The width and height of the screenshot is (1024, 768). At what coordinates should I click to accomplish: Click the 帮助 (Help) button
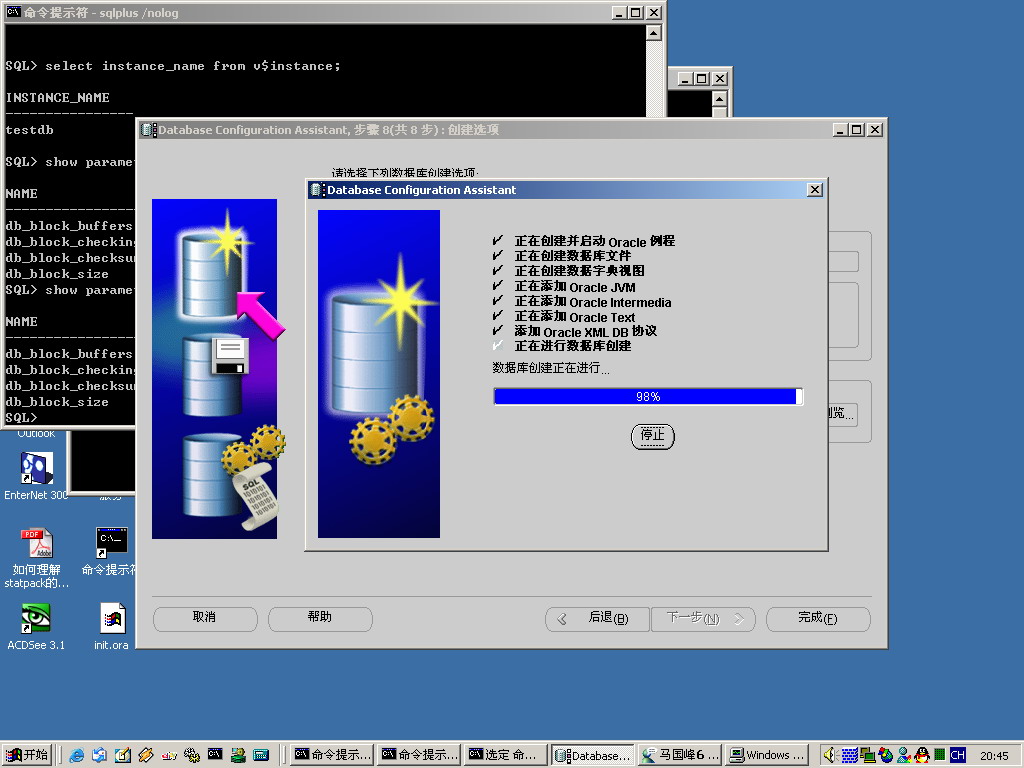(x=320, y=618)
